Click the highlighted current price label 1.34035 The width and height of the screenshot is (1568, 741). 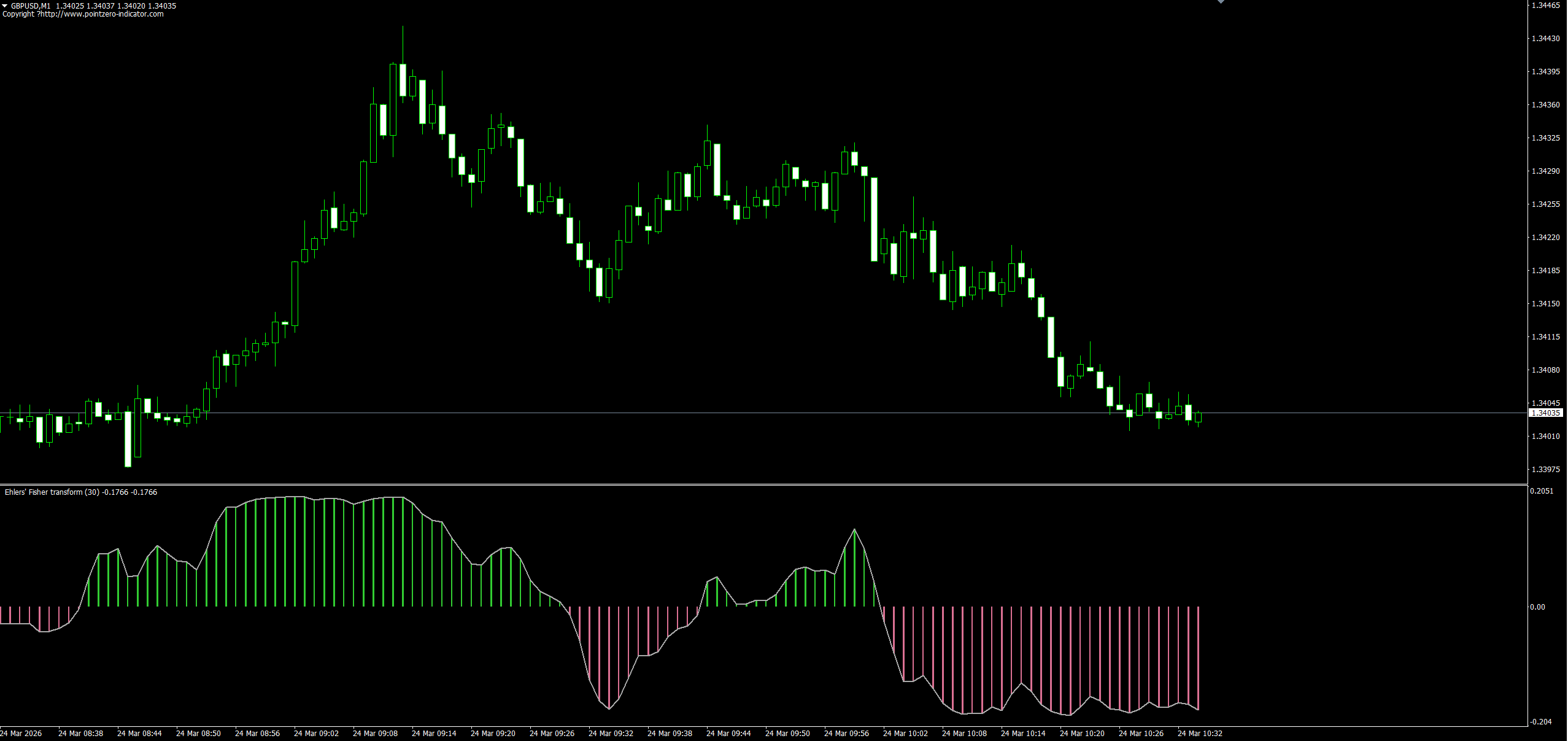(x=1545, y=413)
